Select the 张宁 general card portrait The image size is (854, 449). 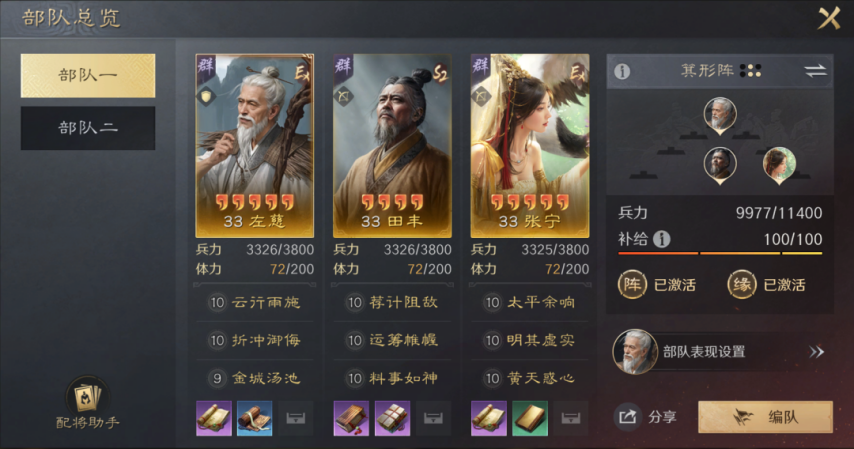[529, 145]
